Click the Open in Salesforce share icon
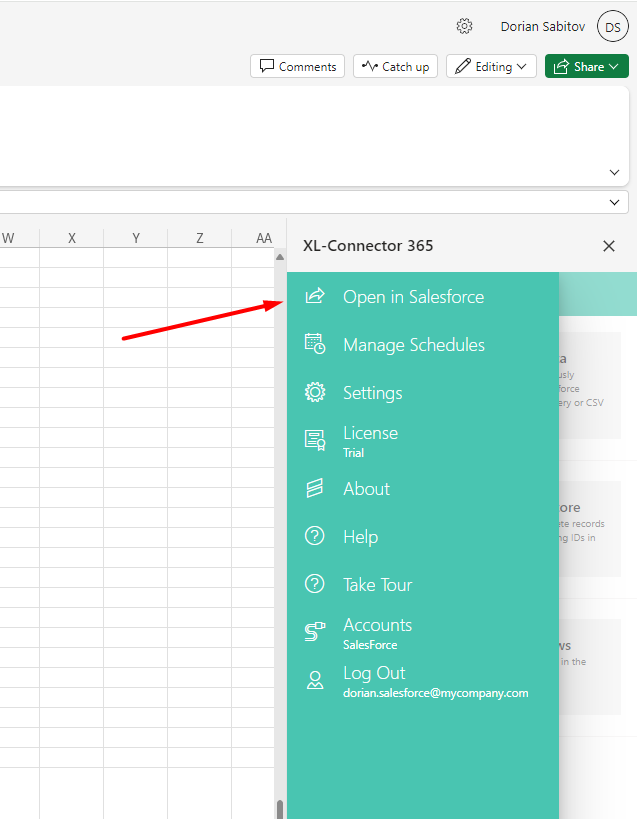 [x=315, y=296]
